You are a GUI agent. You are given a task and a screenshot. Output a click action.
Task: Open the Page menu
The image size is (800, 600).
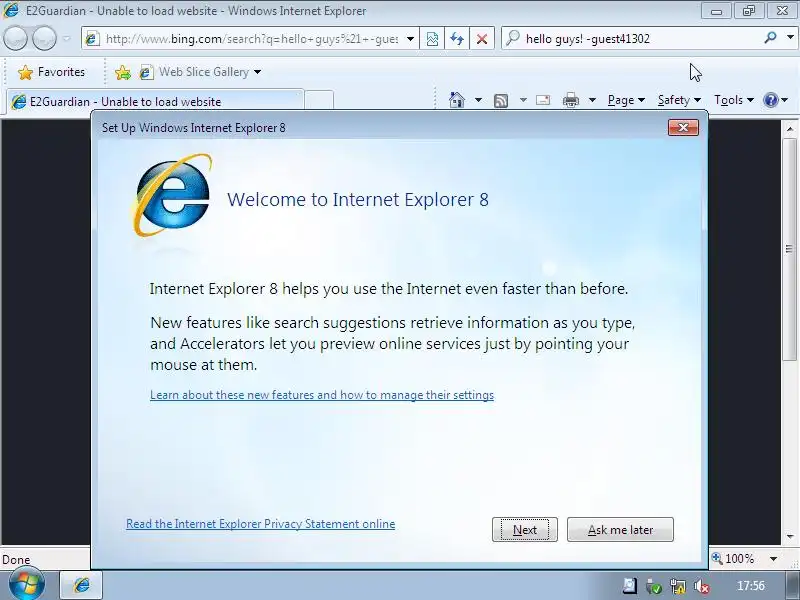coord(626,100)
